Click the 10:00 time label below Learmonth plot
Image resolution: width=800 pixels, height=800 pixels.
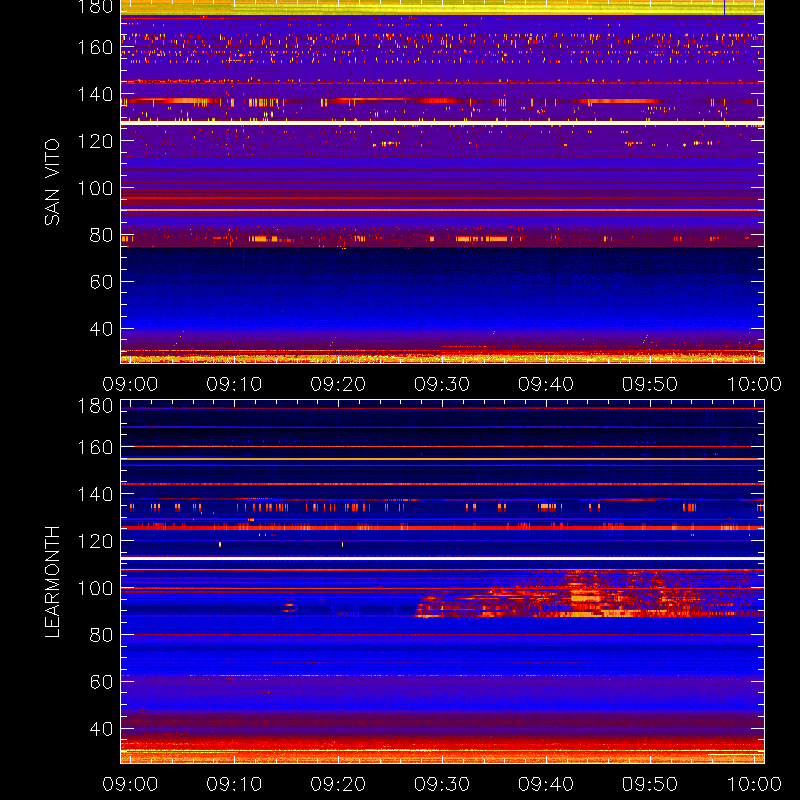tap(754, 784)
